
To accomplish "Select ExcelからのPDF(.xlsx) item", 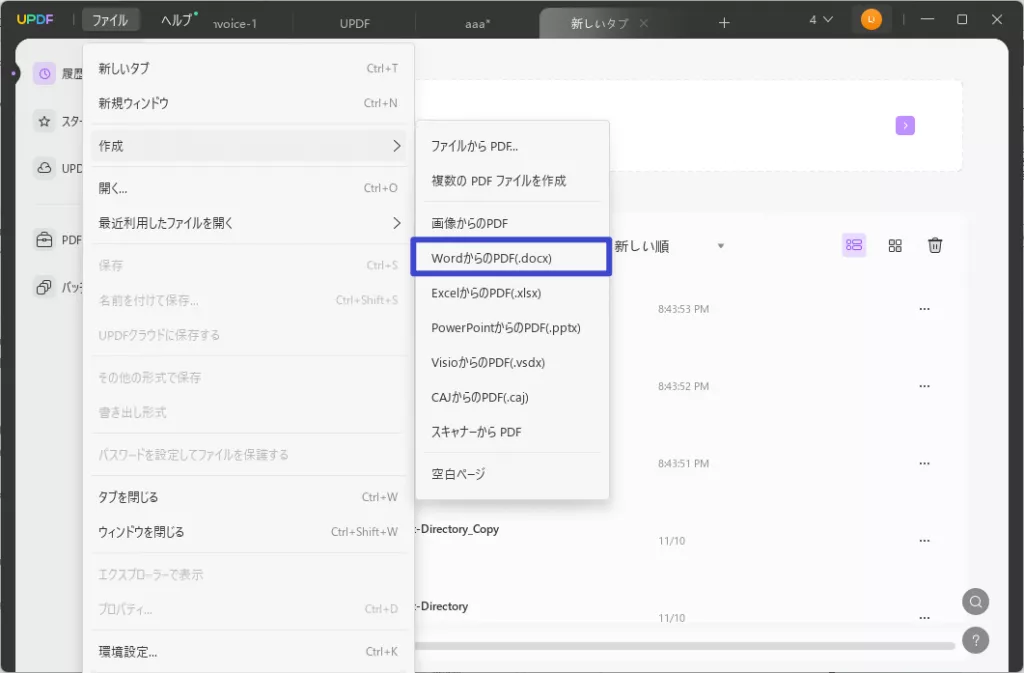I will pyautogui.click(x=512, y=293).
